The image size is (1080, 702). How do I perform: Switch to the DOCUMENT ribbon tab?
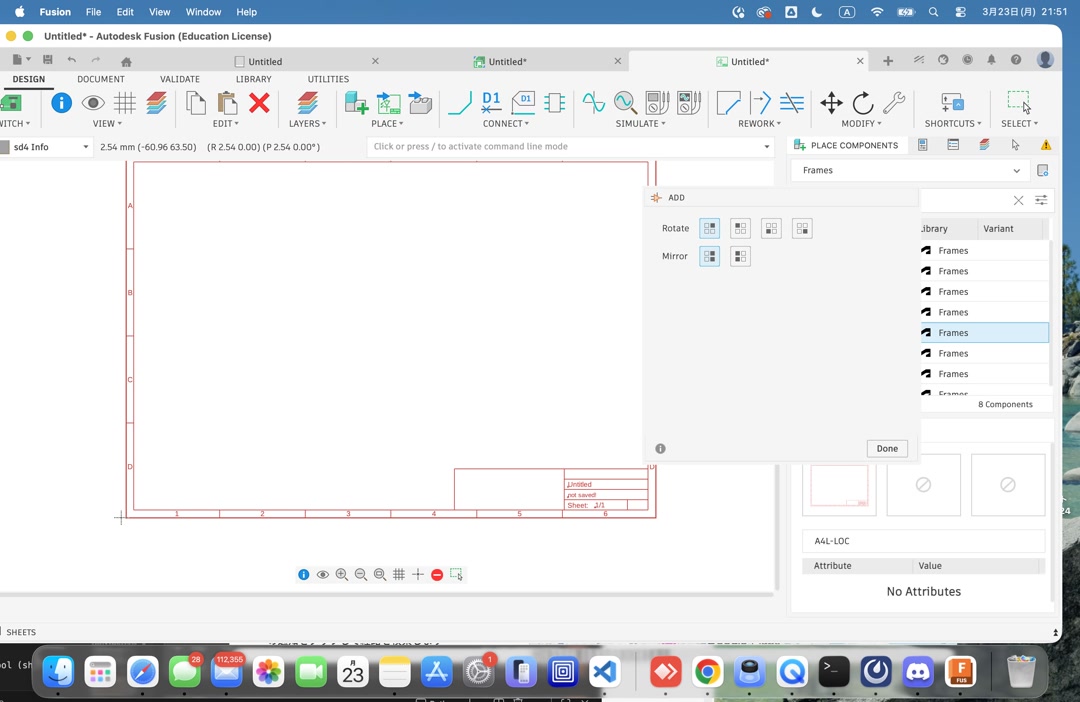[x=101, y=79]
